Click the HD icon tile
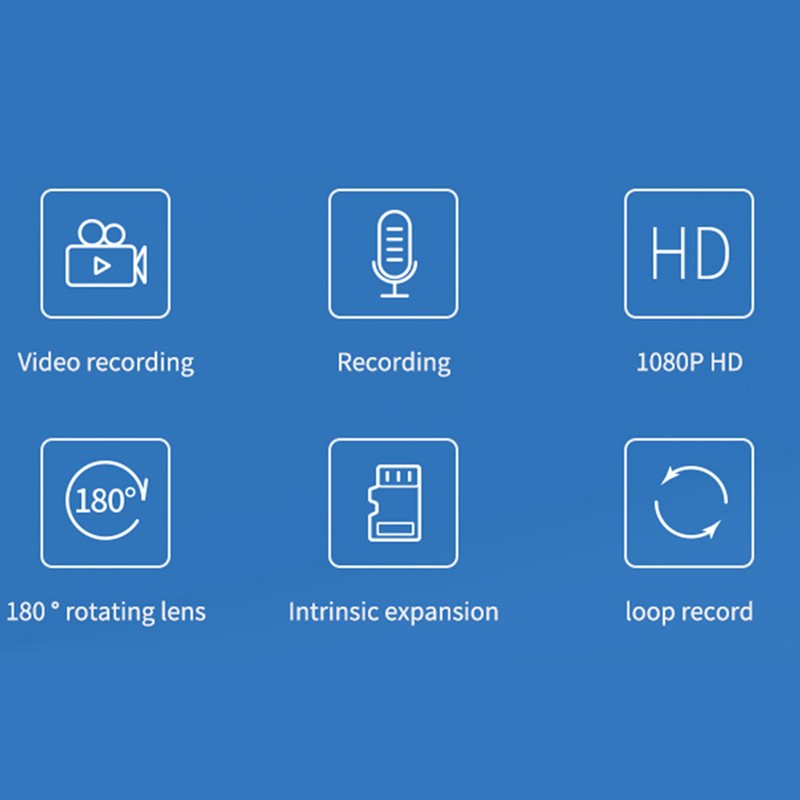800x800 pixels. click(x=689, y=254)
